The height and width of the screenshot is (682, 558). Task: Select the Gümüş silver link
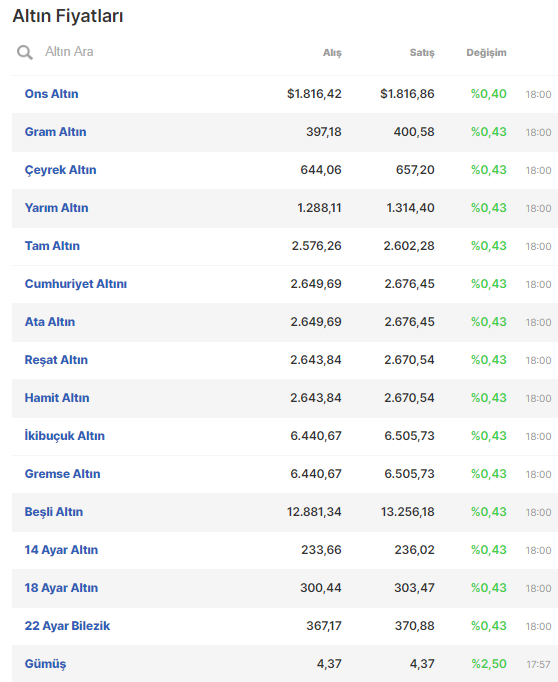click(x=45, y=664)
